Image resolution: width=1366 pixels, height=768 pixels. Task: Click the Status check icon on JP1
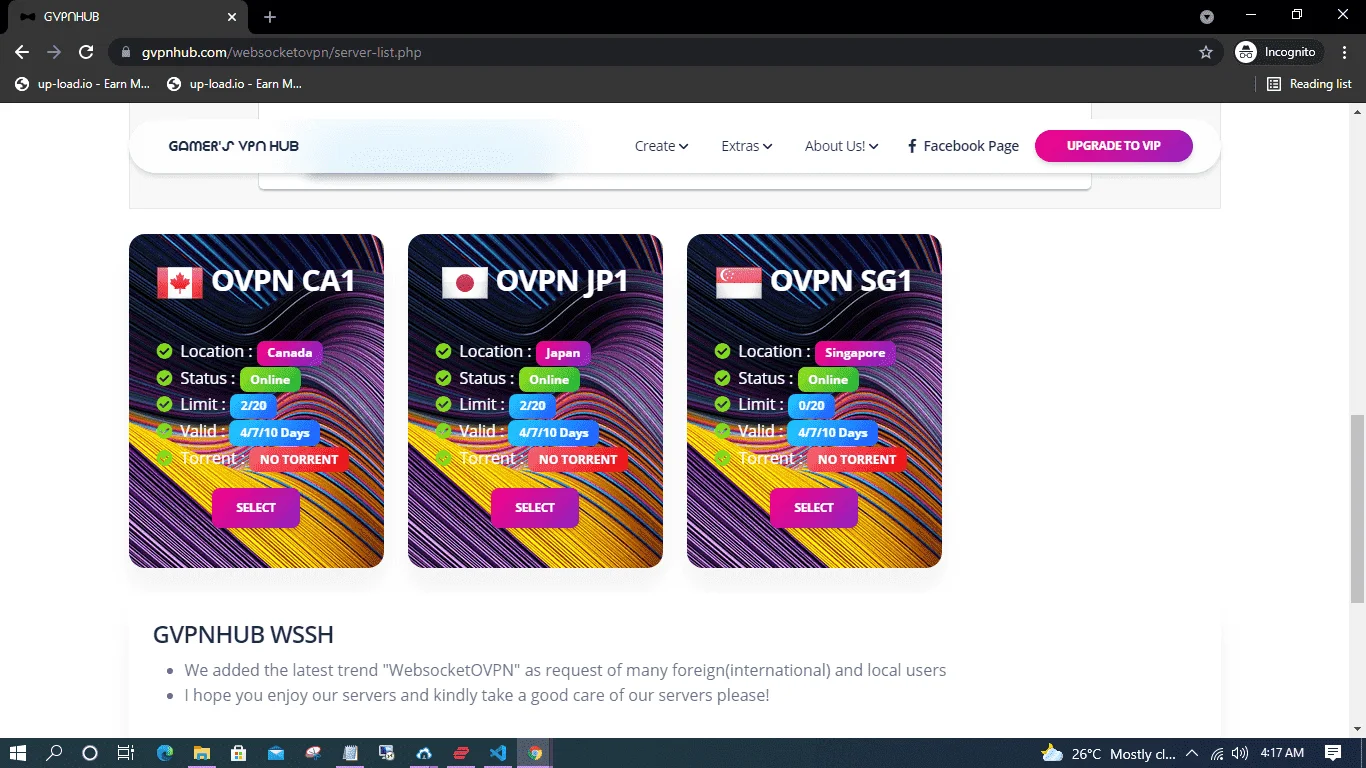[x=444, y=378]
